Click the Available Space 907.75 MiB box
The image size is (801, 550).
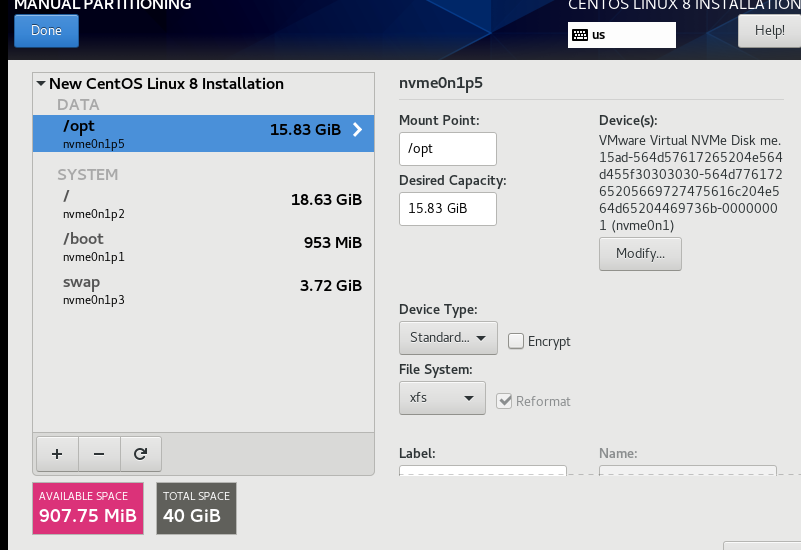pyautogui.click(x=88, y=508)
